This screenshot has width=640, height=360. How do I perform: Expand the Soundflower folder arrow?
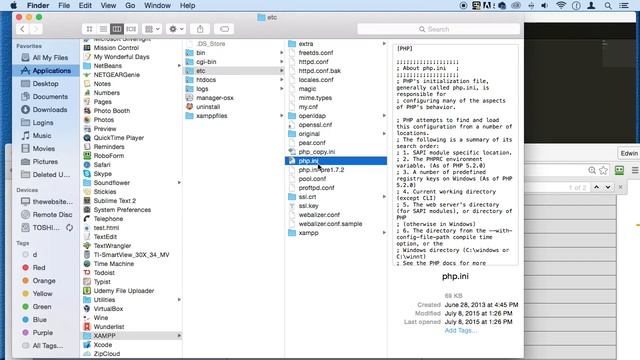pos(179,183)
